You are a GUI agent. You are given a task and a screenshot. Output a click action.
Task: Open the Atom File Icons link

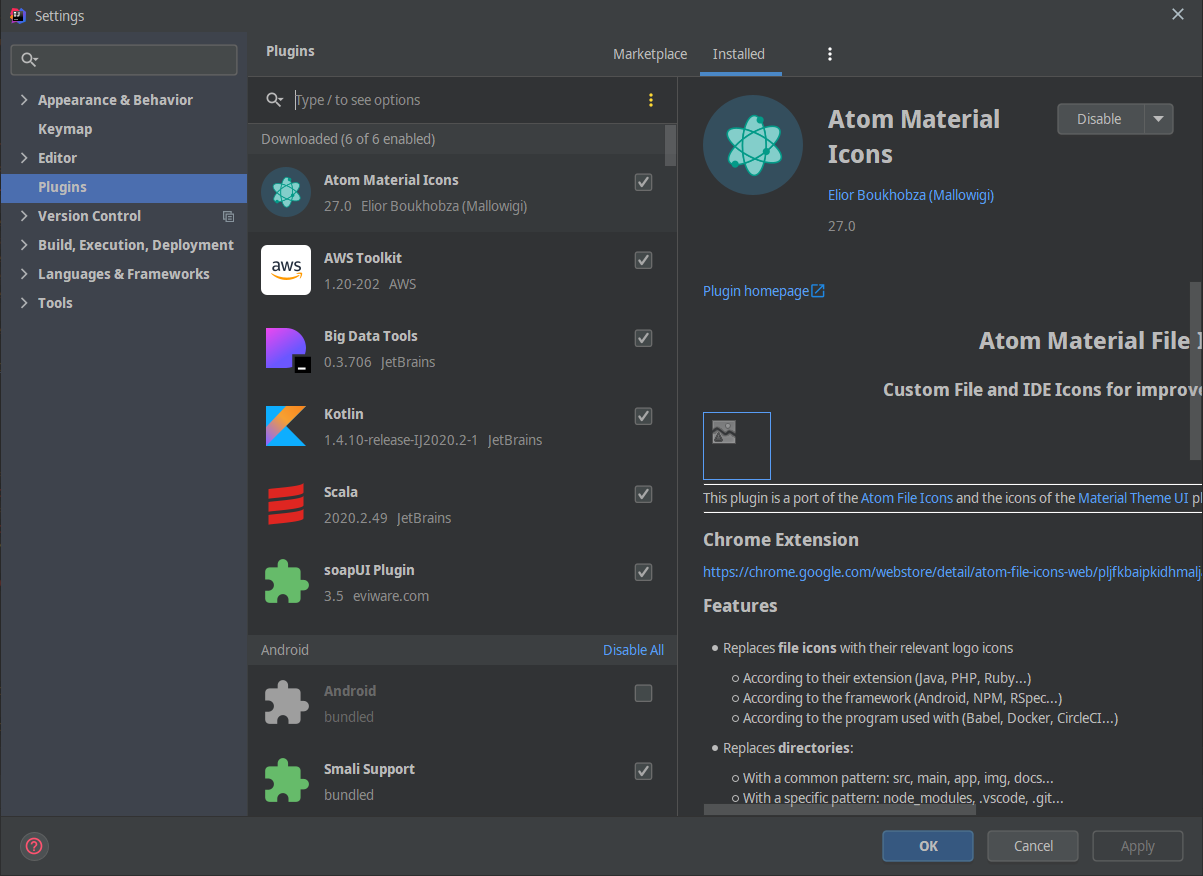coord(907,498)
